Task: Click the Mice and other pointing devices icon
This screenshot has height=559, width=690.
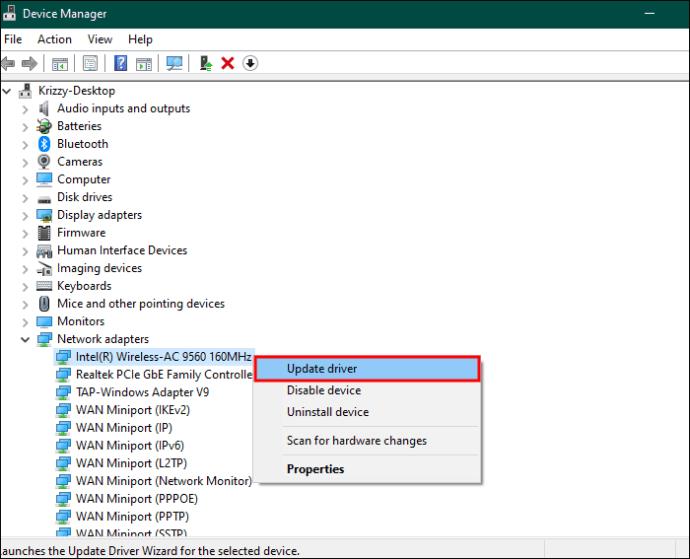Action: tap(44, 304)
